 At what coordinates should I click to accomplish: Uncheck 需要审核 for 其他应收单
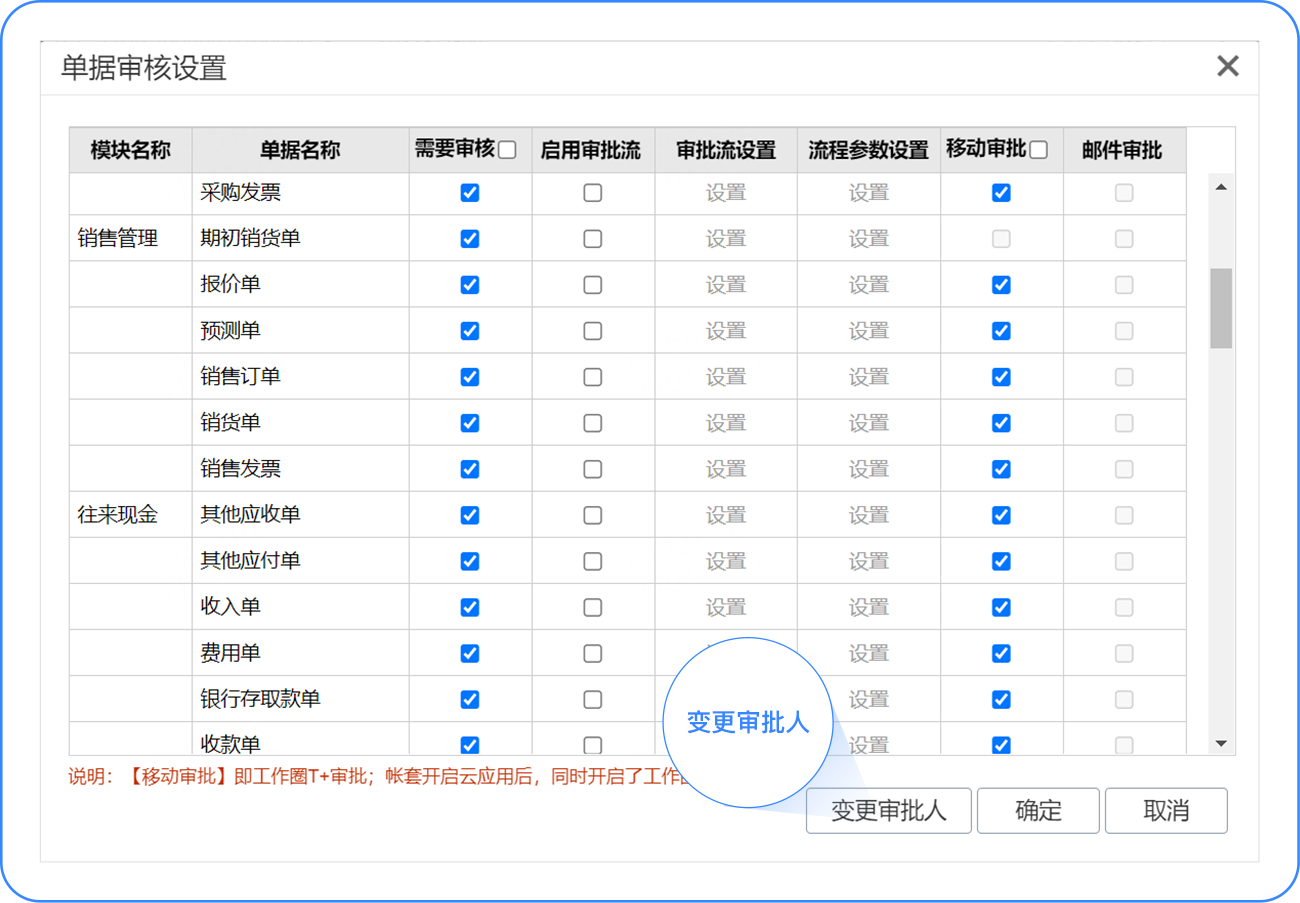(470, 515)
